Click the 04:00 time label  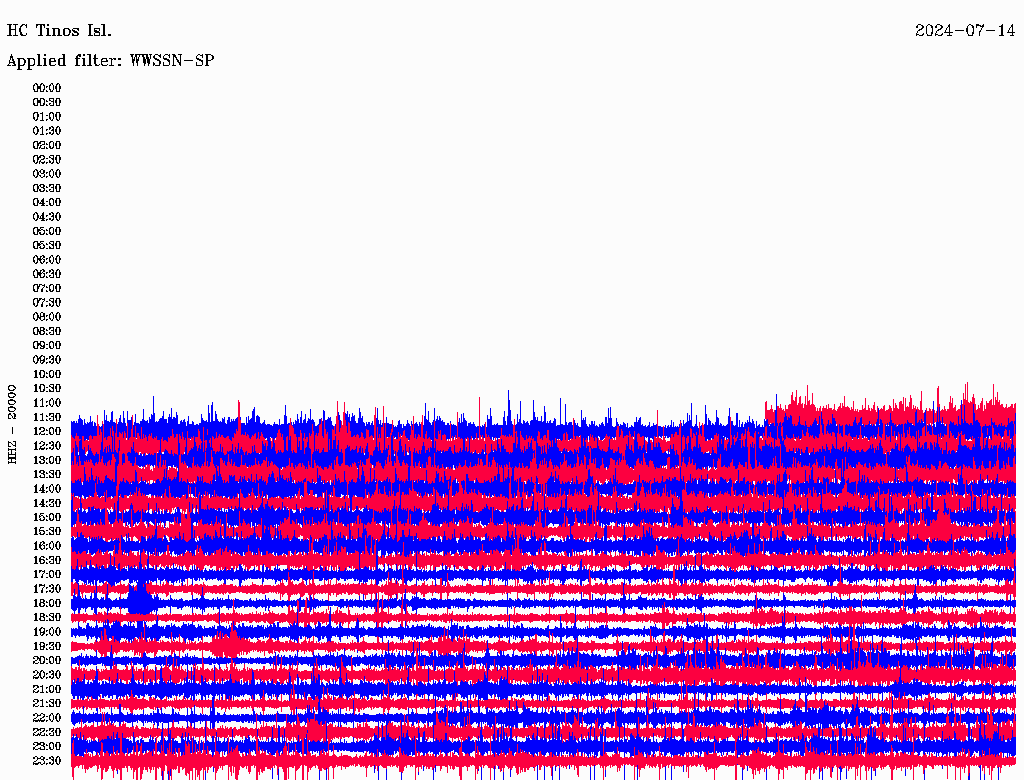click(47, 202)
